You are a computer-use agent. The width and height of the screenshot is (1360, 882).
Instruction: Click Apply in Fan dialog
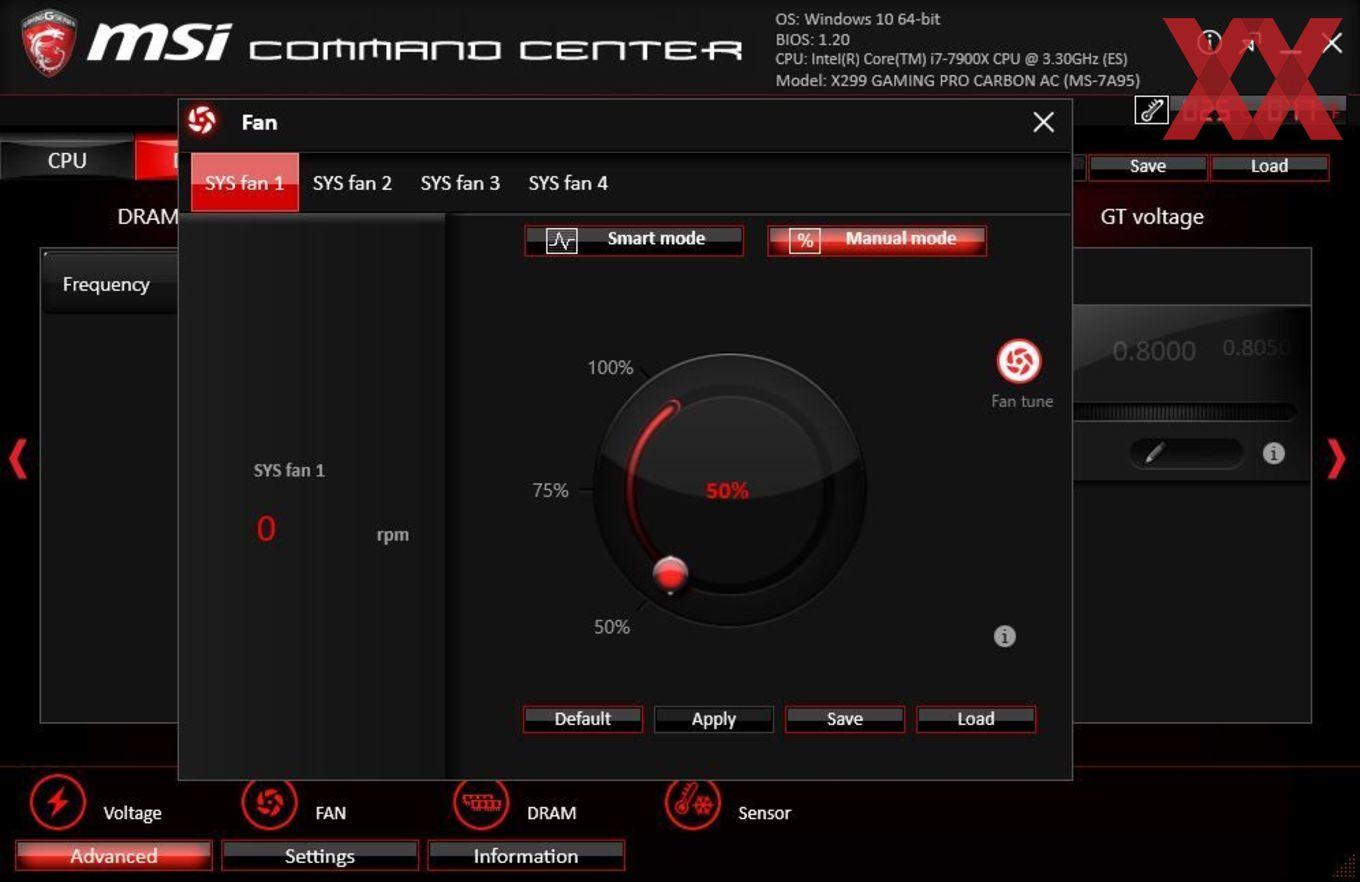point(714,719)
